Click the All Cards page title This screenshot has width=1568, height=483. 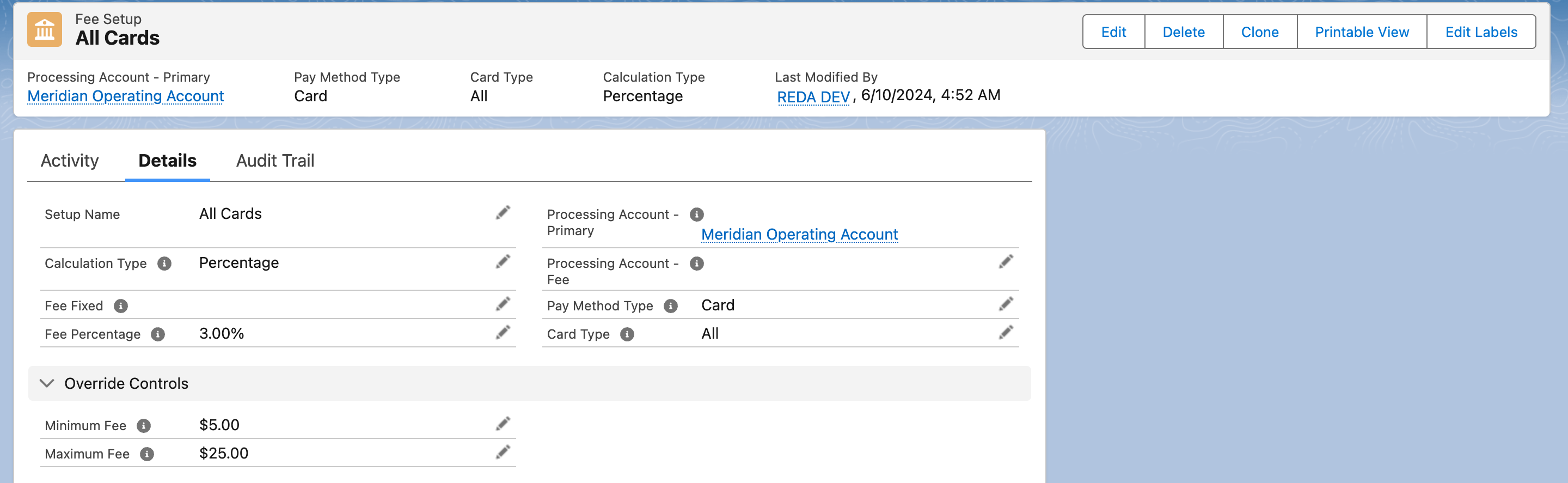click(118, 38)
